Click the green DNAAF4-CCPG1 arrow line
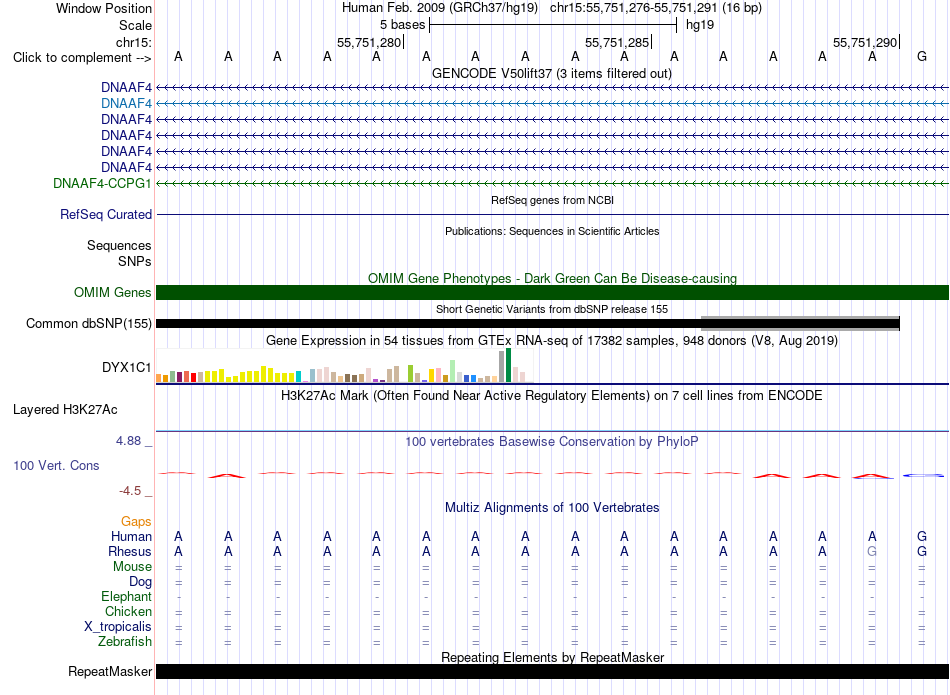The height and width of the screenshot is (695, 950). pos(552,183)
